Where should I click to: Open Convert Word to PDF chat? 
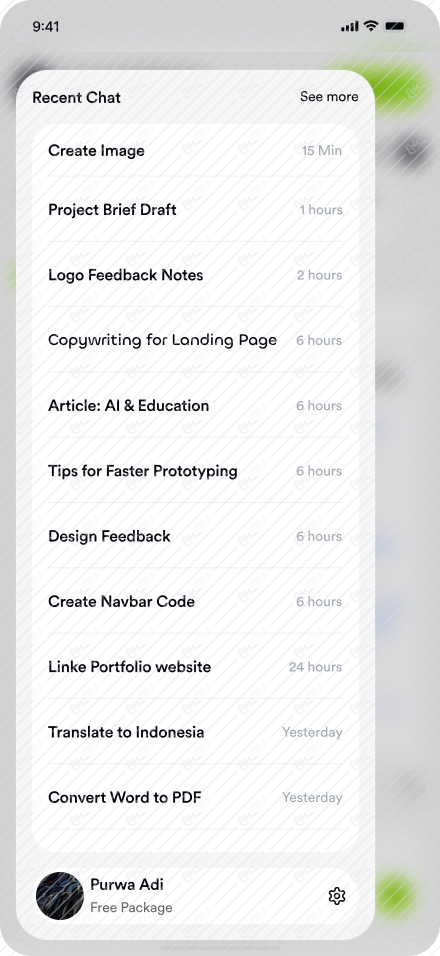click(195, 797)
